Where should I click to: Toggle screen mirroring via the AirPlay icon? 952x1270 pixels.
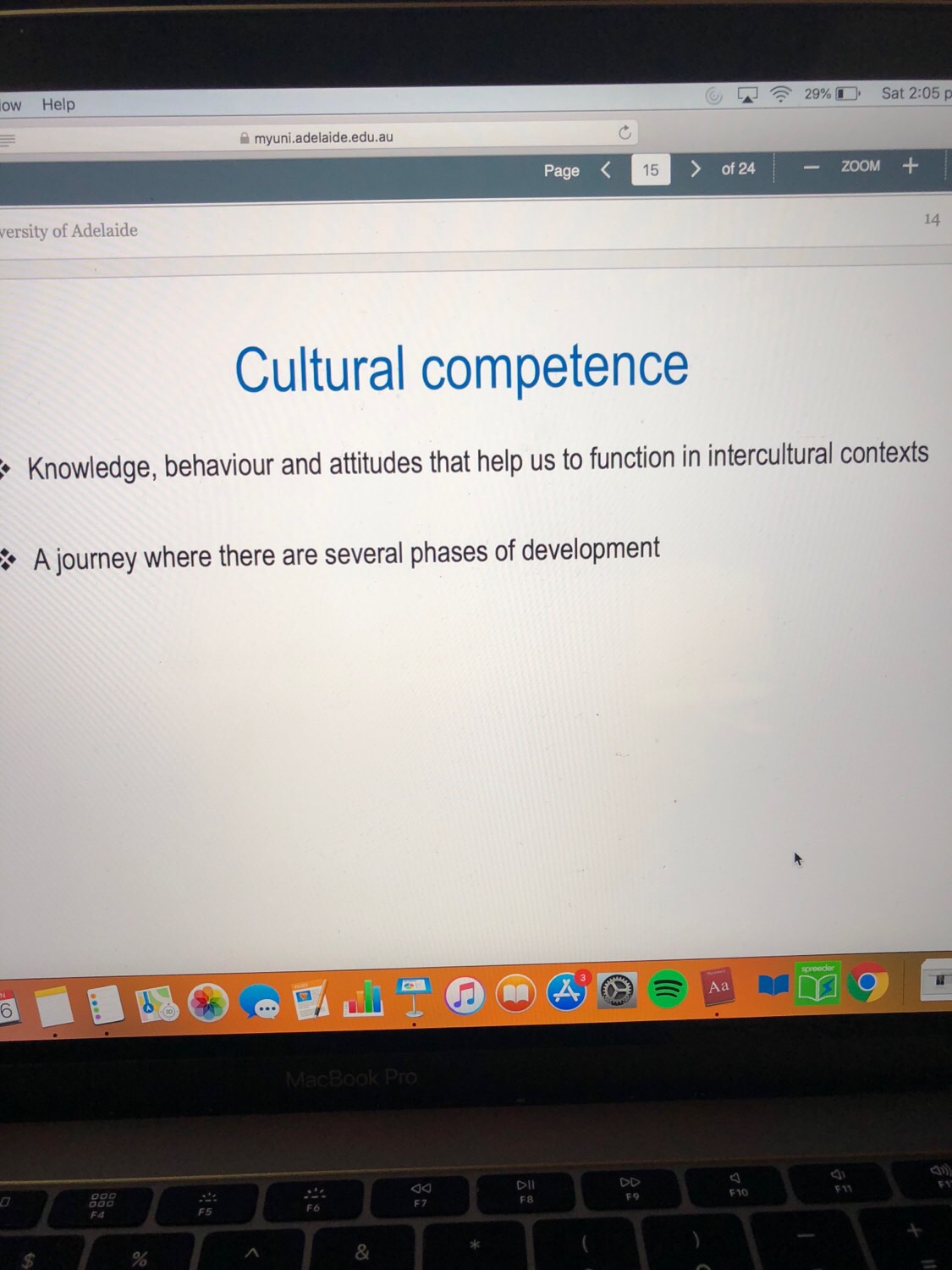pos(746,96)
